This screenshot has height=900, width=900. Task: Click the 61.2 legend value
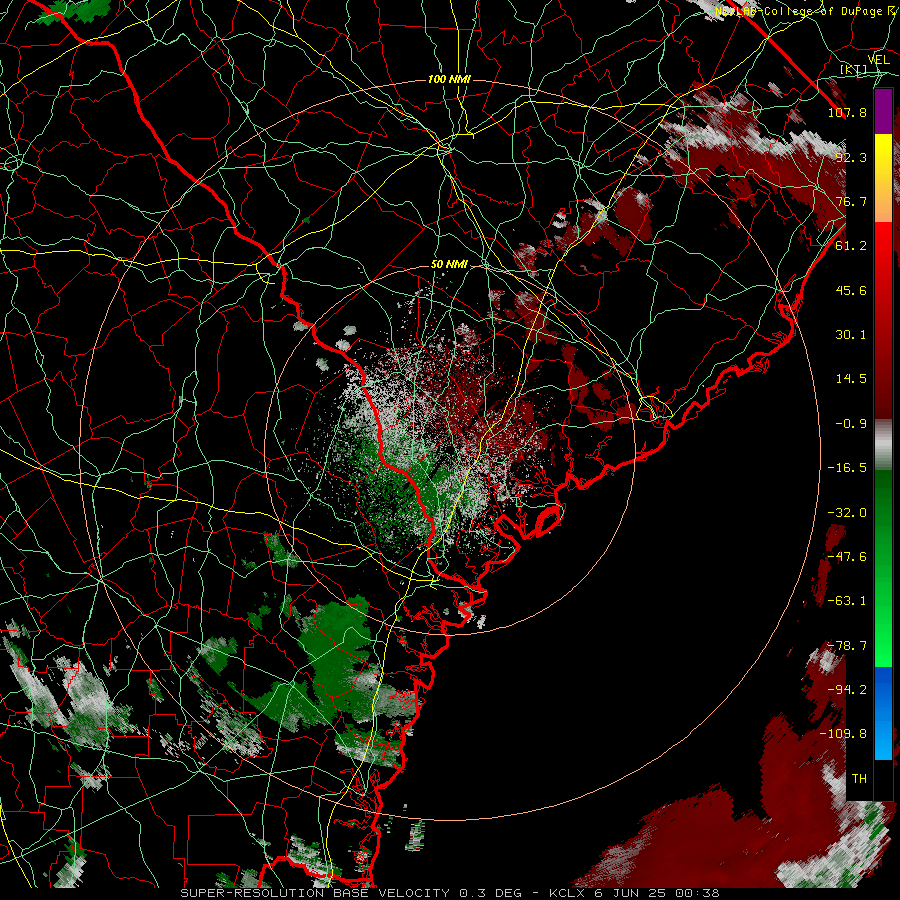tap(851, 246)
